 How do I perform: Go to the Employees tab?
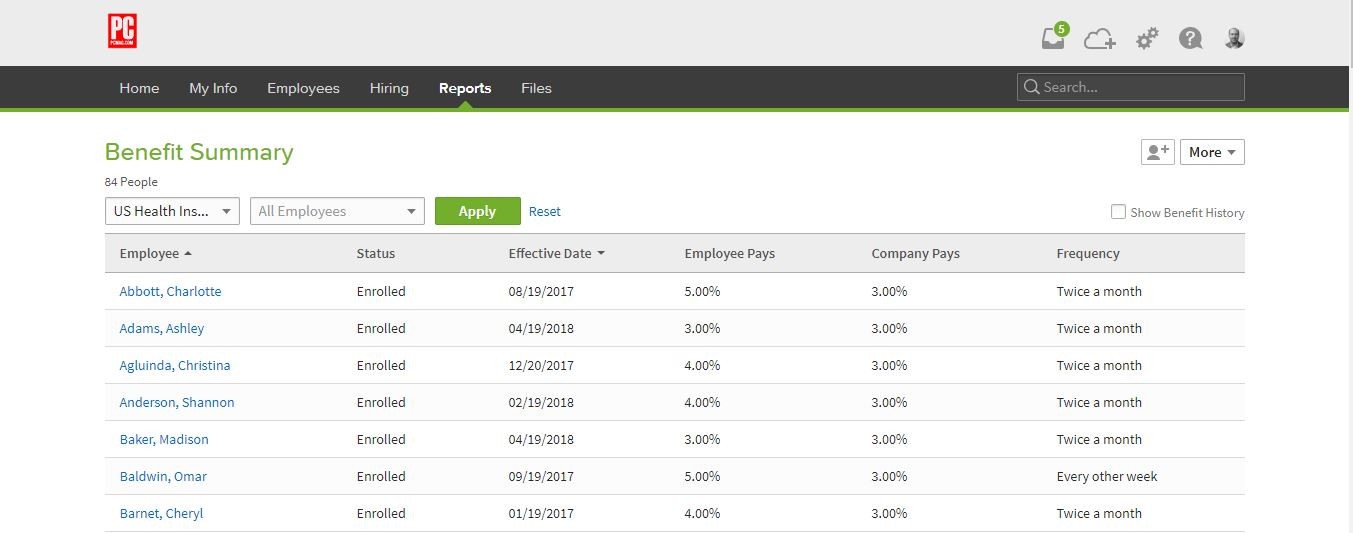(x=303, y=88)
